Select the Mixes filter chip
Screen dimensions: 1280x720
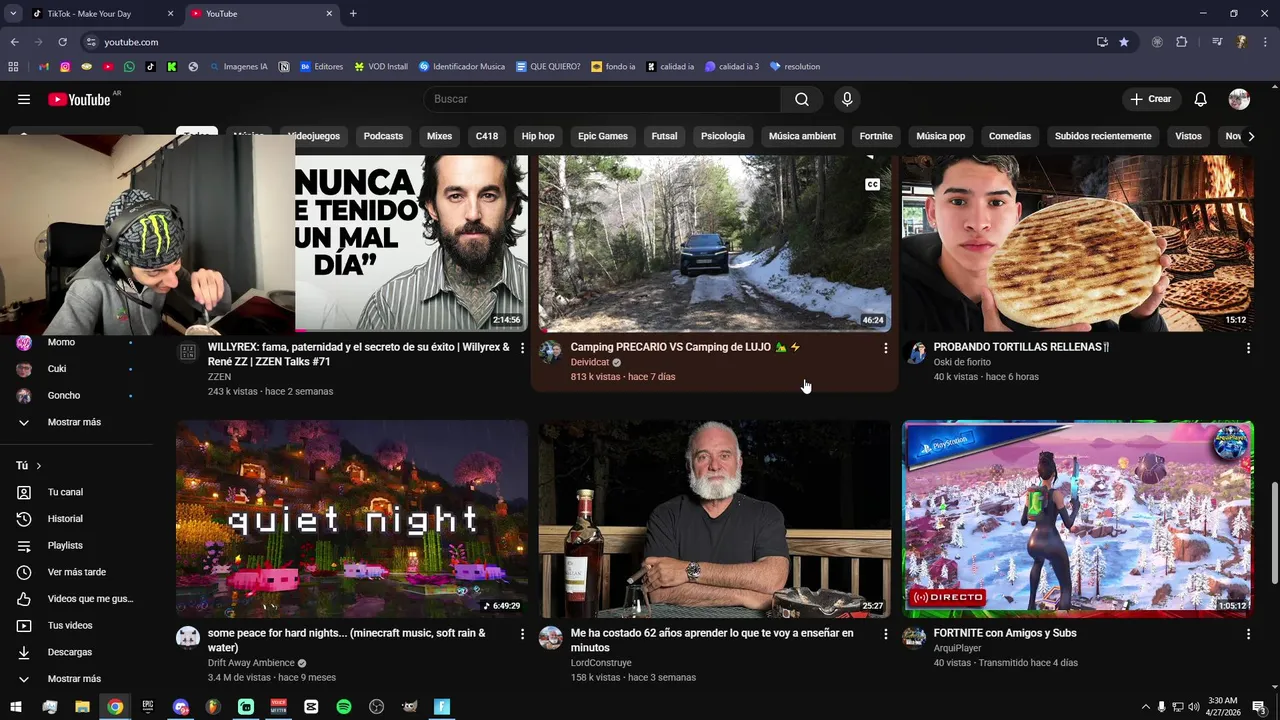coord(439,136)
